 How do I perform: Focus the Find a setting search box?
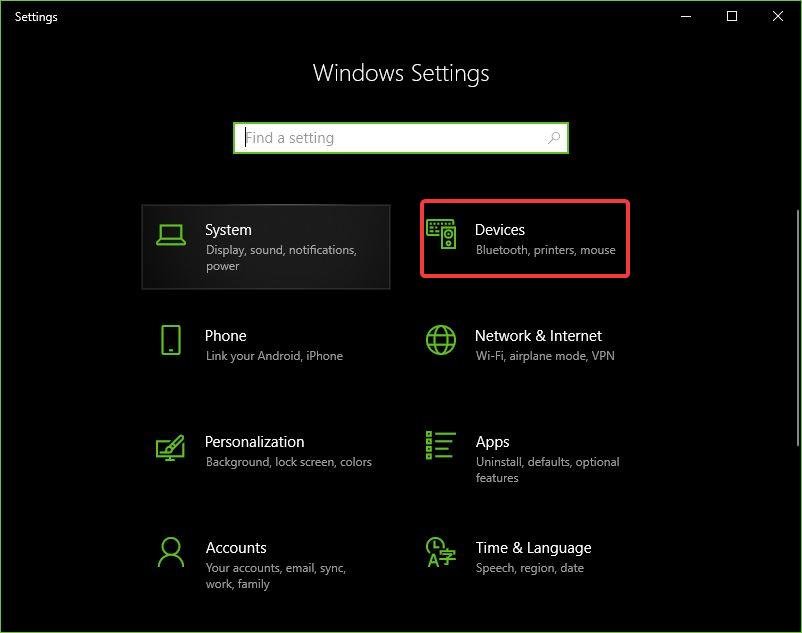(390, 138)
